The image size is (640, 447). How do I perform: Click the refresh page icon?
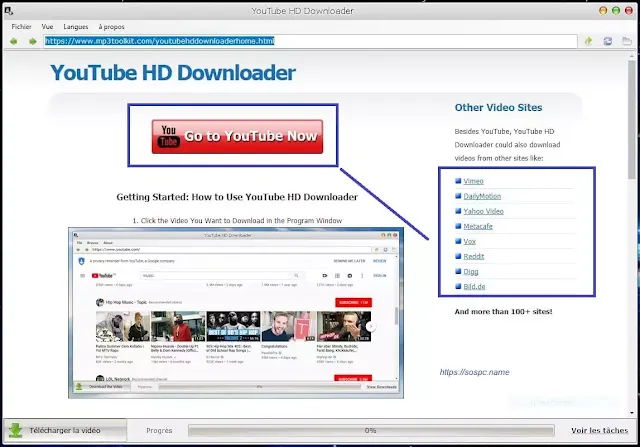click(x=608, y=41)
